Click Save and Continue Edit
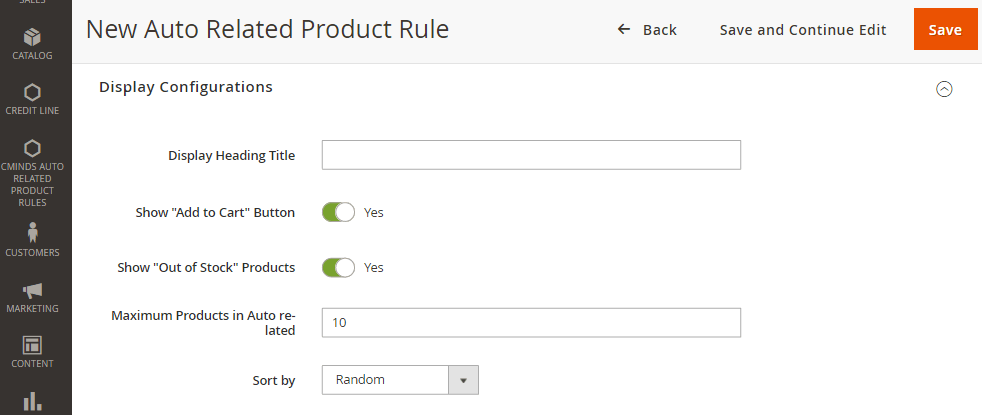This screenshot has width=982, height=415. click(803, 30)
